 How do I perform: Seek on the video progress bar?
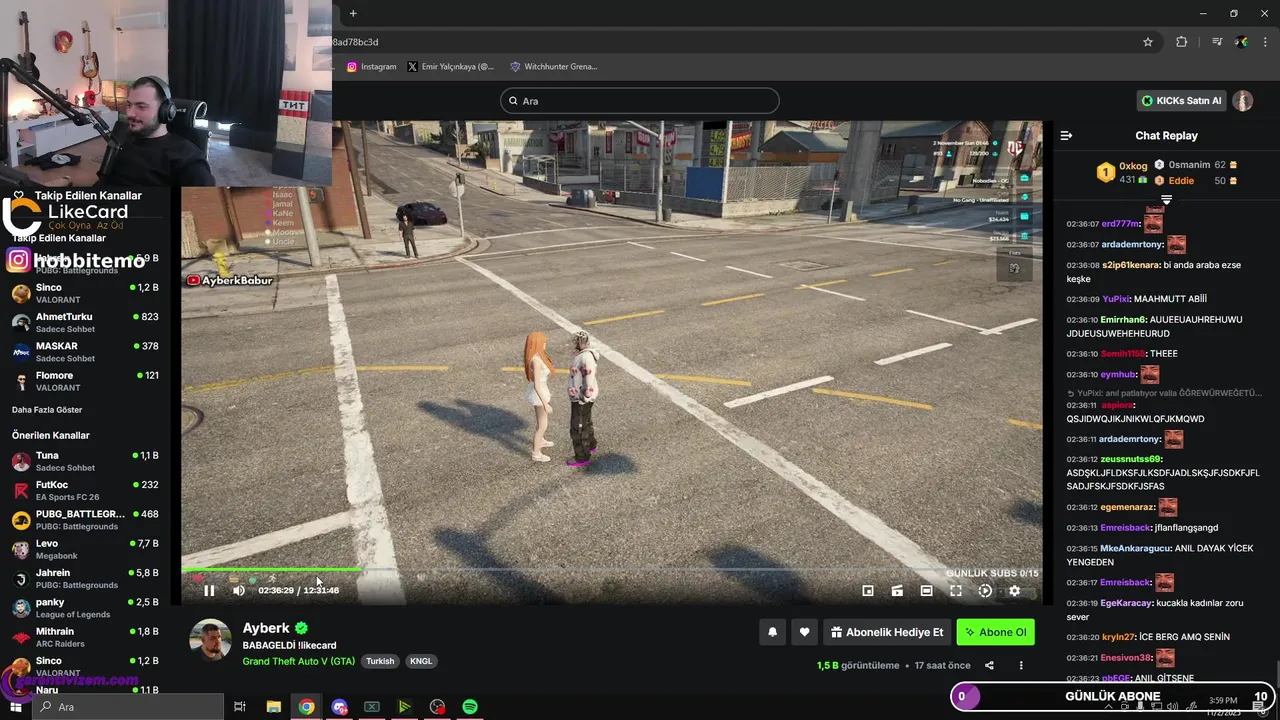click(x=610, y=570)
